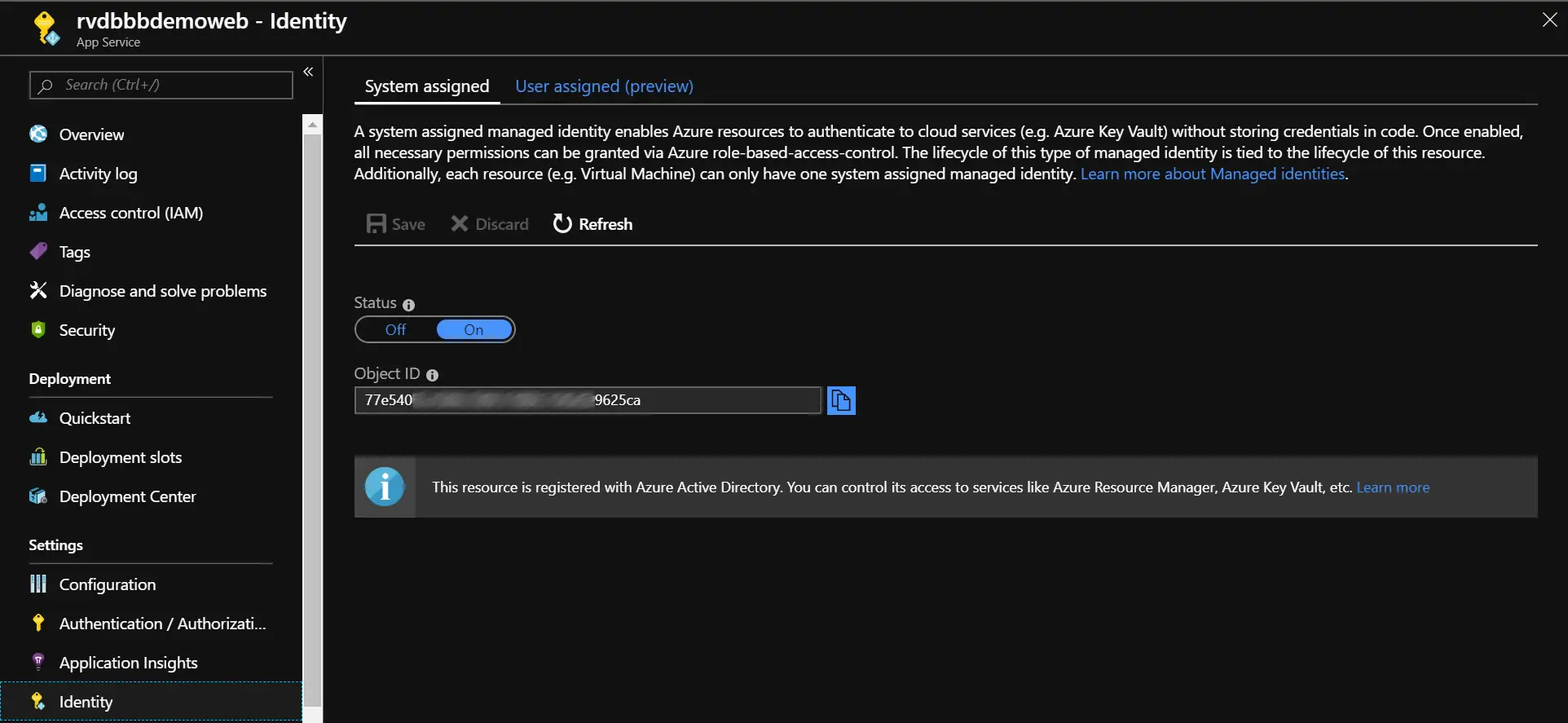Collapse the sidebar with double chevron
The image size is (1568, 723).
tap(308, 72)
